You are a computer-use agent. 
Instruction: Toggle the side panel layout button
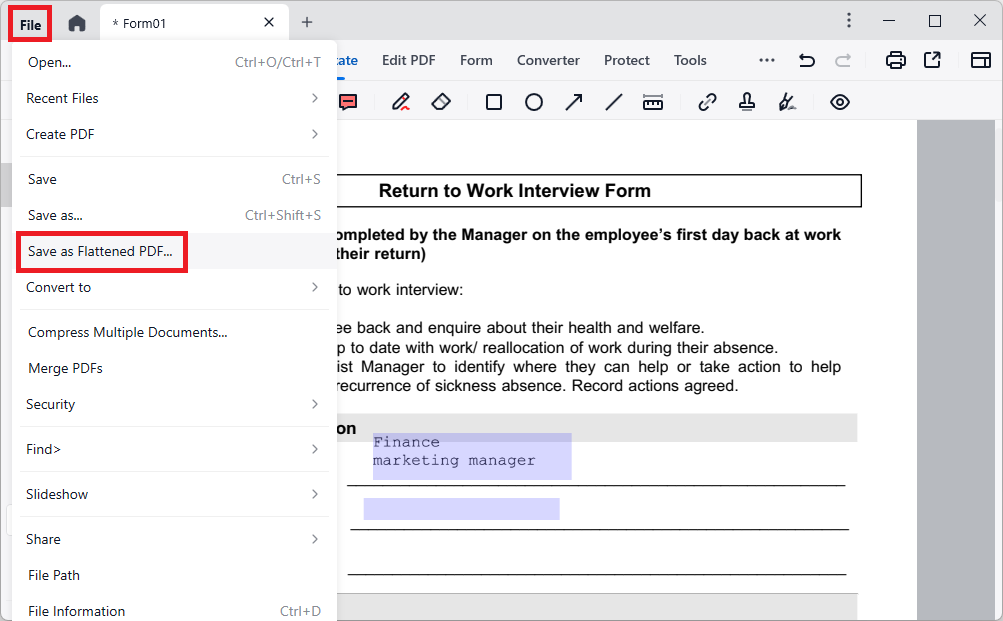click(x=981, y=60)
